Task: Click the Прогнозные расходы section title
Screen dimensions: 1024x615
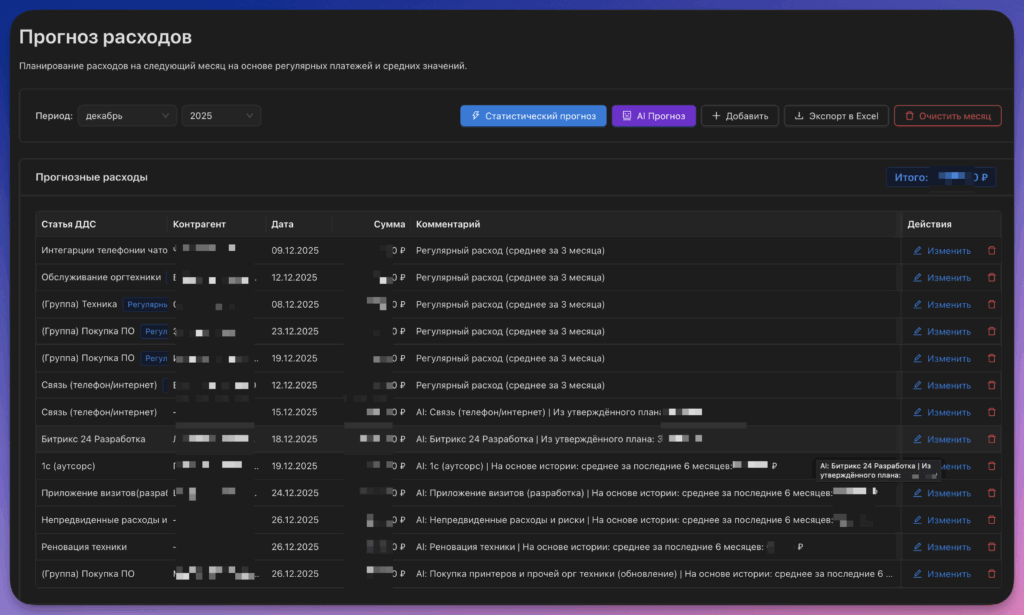Action: pos(91,177)
